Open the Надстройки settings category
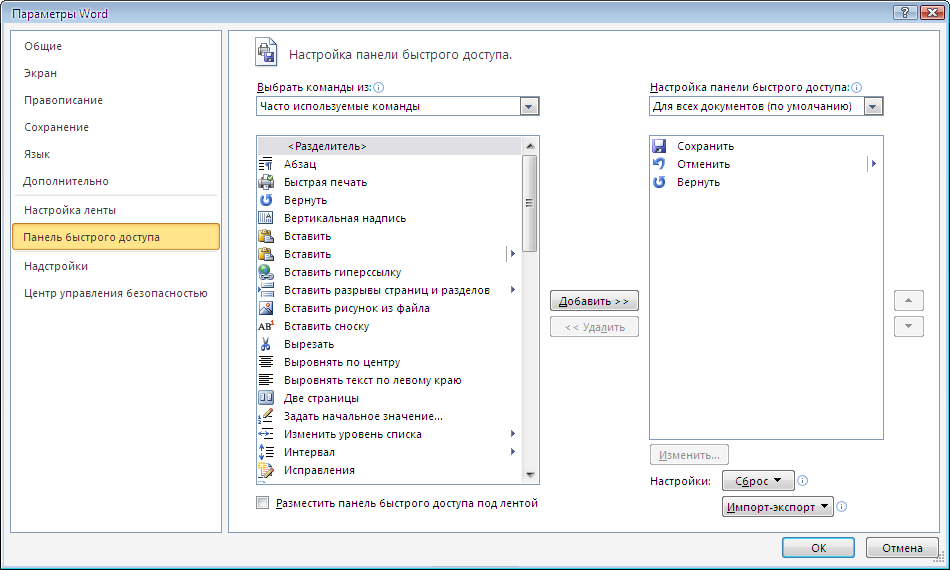Screen dimensions: 950x570 (56, 266)
